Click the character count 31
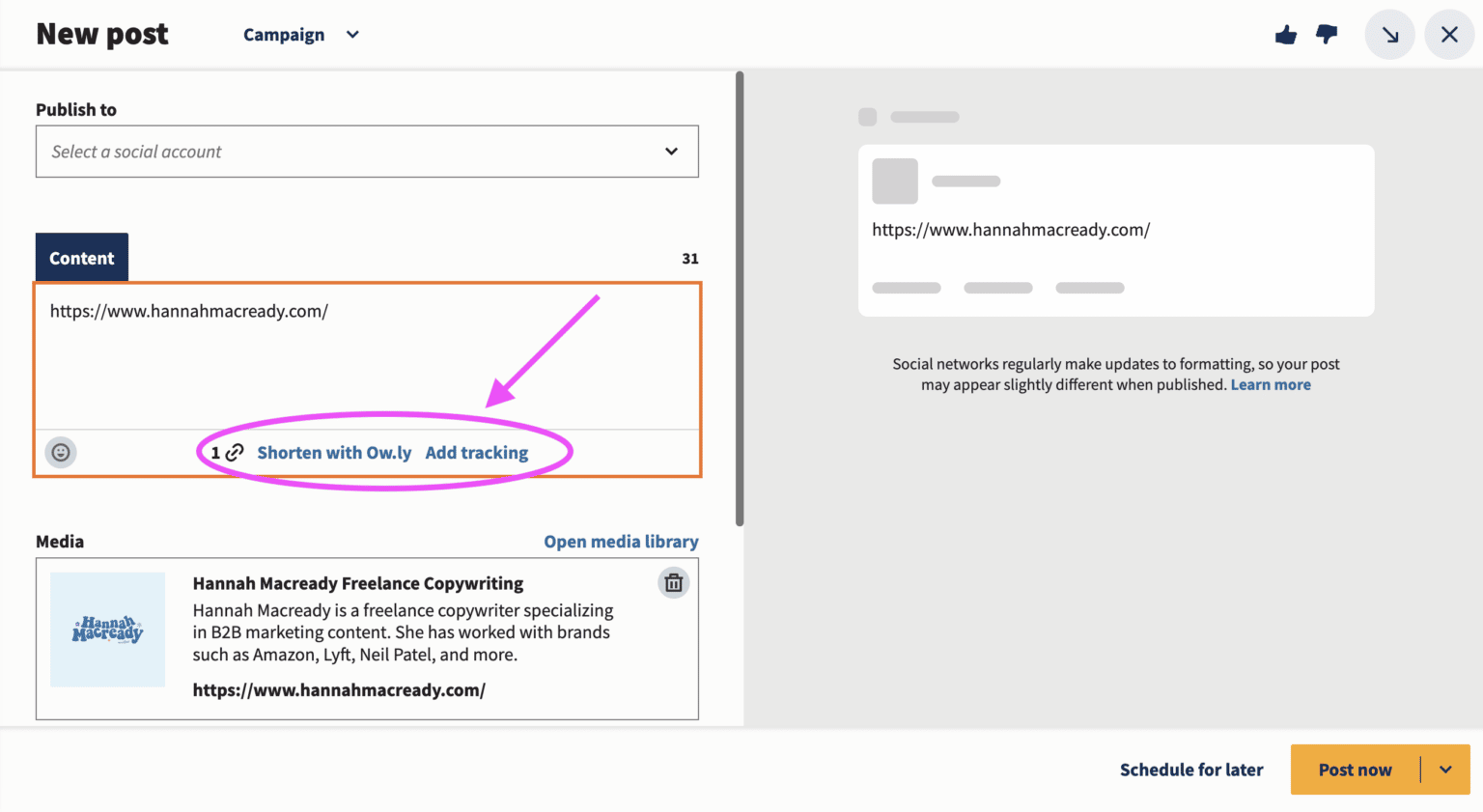1483x812 pixels. [x=690, y=259]
